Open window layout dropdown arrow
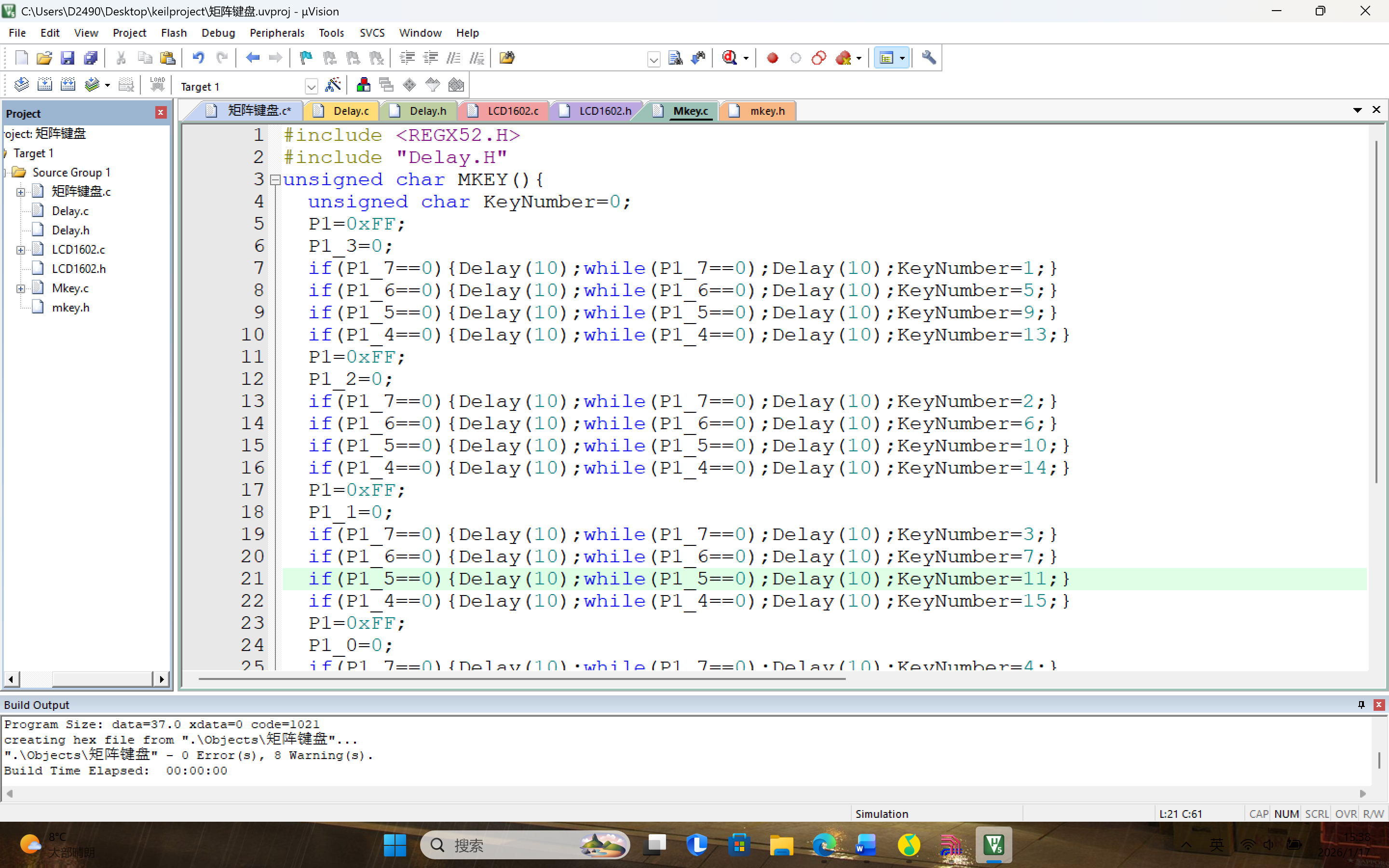 point(902,58)
